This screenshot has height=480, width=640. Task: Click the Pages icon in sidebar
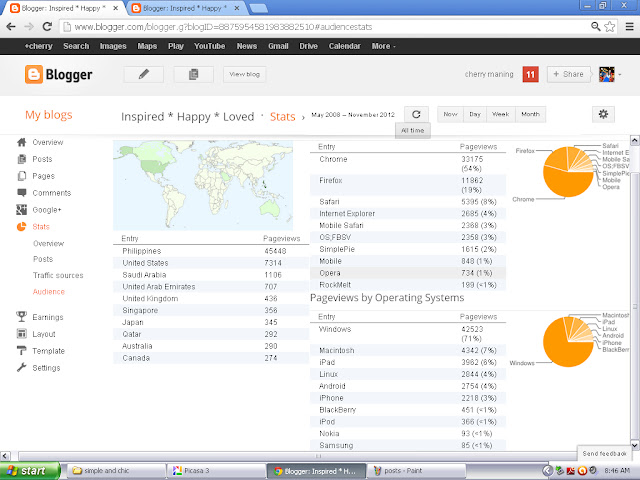coord(22,176)
